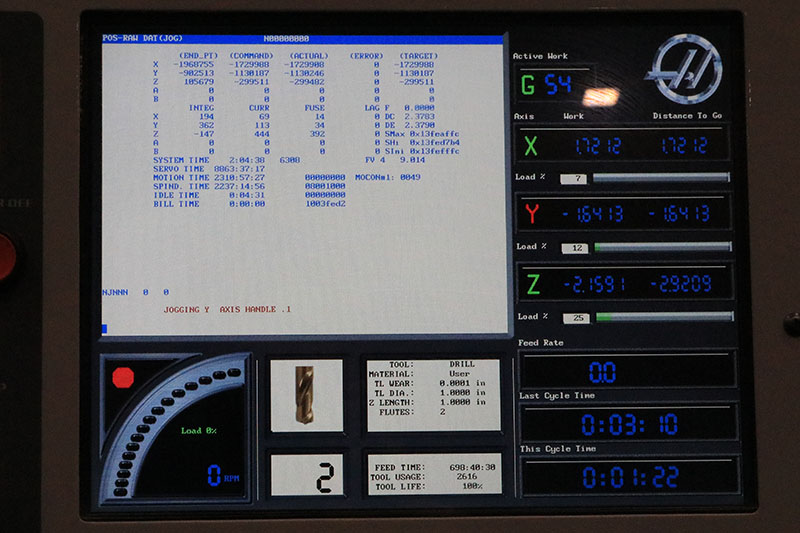Image resolution: width=800 pixels, height=533 pixels.
Task: Click the MOTION TIME row
Action: (x=209, y=177)
